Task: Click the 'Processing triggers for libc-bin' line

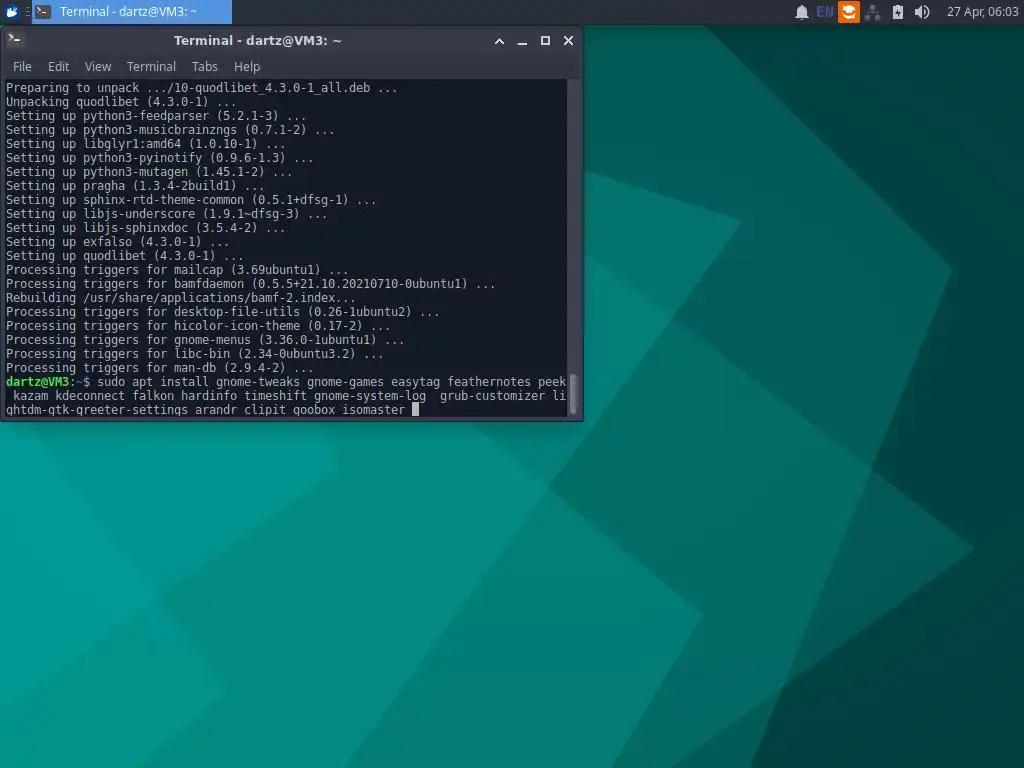Action: [195, 354]
